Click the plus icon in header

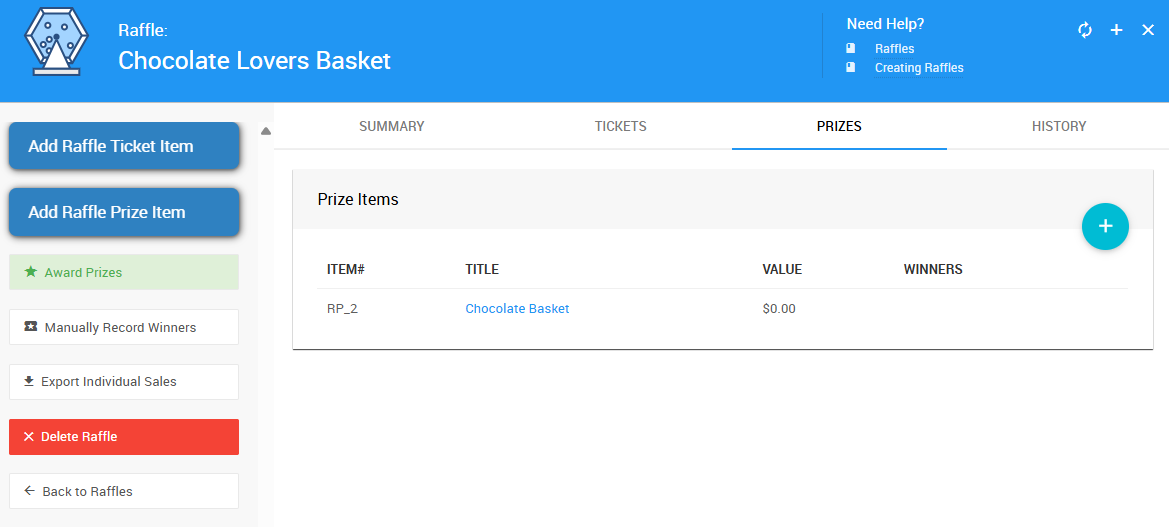1116,30
